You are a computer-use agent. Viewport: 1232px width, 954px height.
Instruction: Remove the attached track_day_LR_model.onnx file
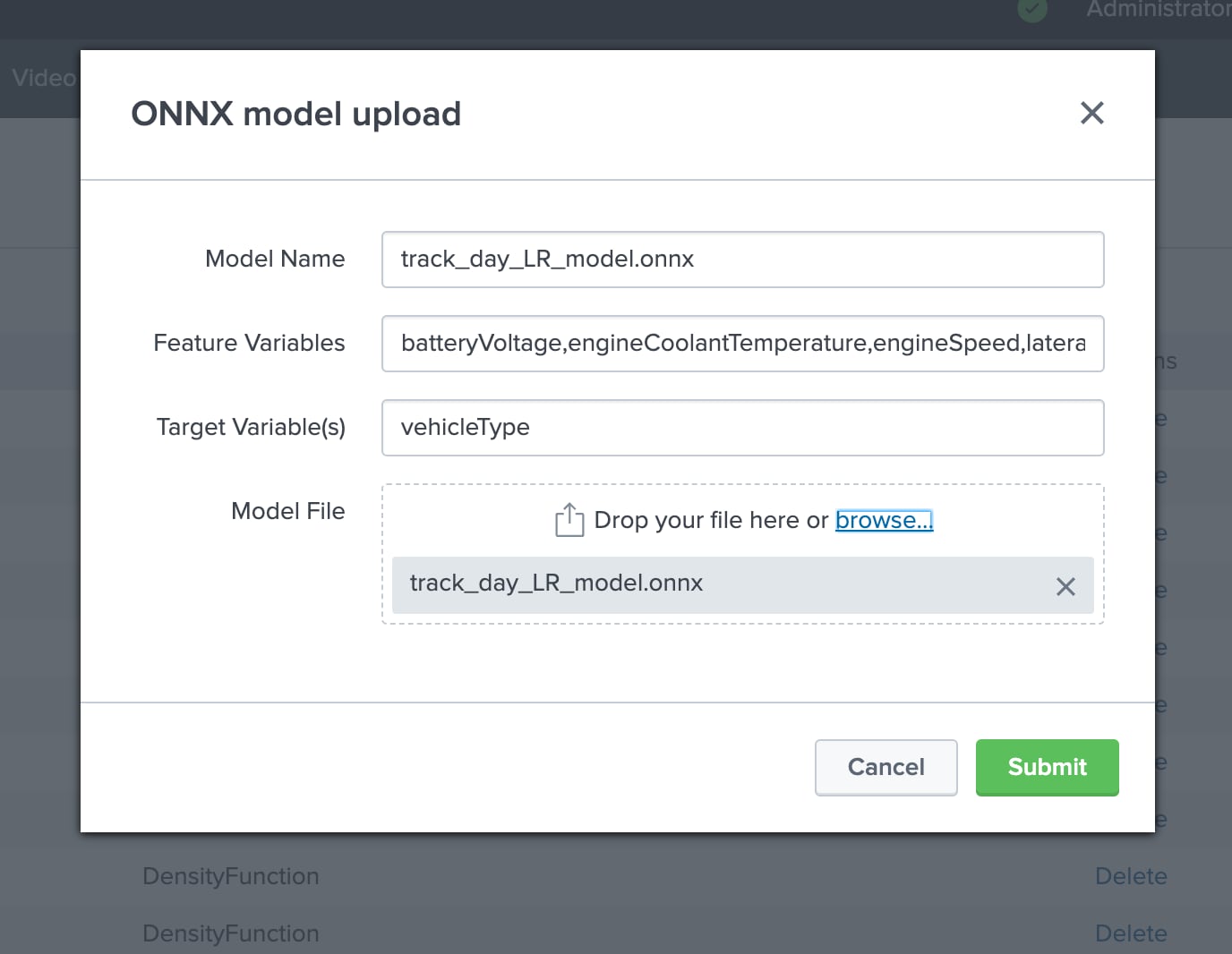pos(1065,587)
